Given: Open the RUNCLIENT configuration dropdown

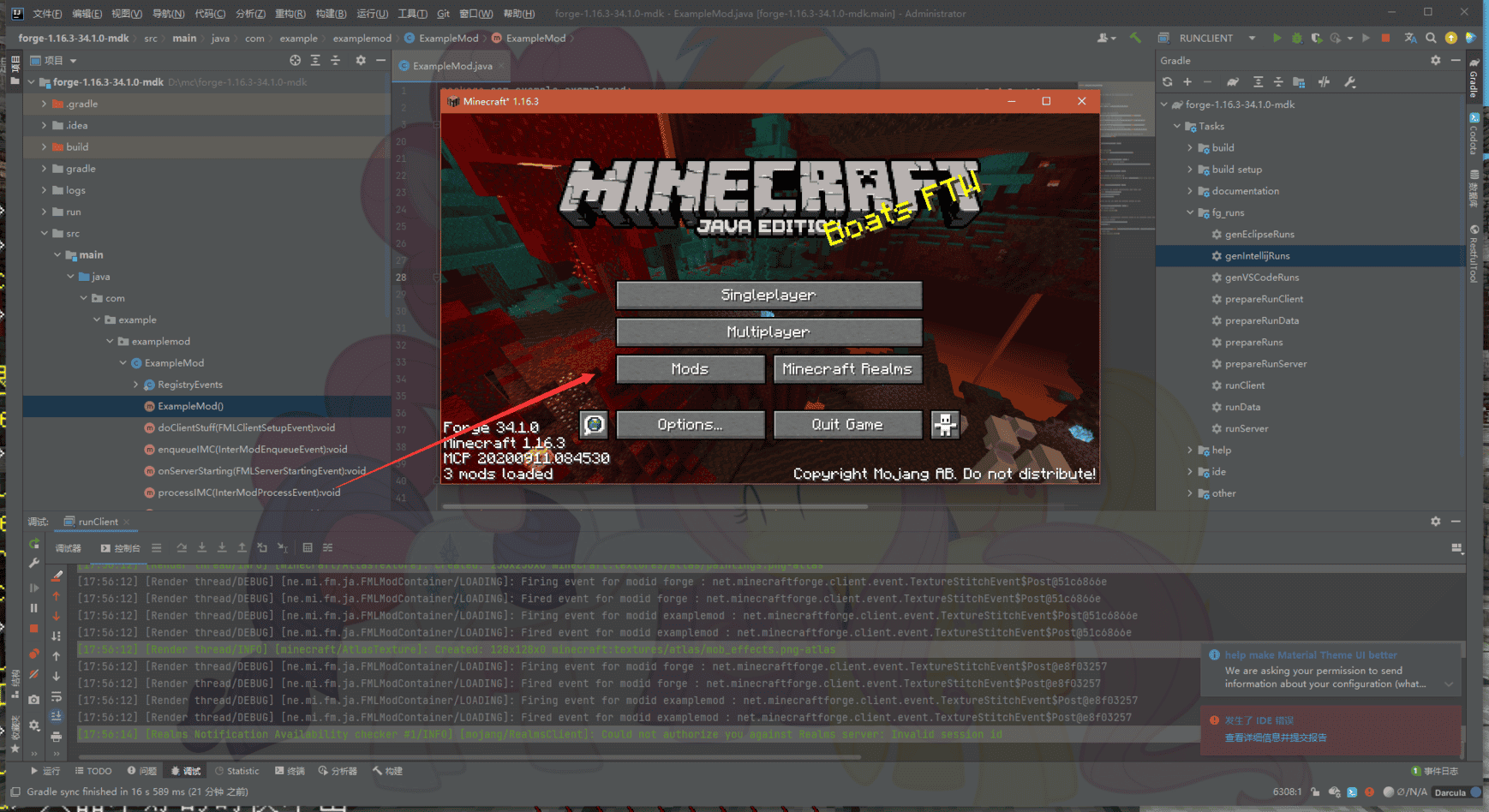Looking at the screenshot, I should 1252,38.
